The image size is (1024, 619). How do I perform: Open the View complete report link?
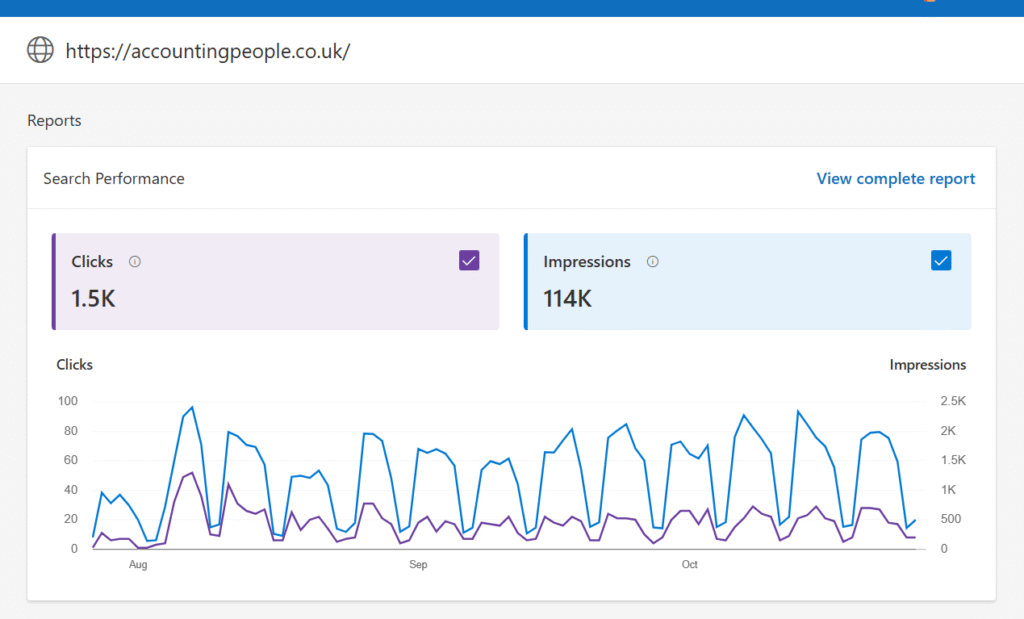895,179
